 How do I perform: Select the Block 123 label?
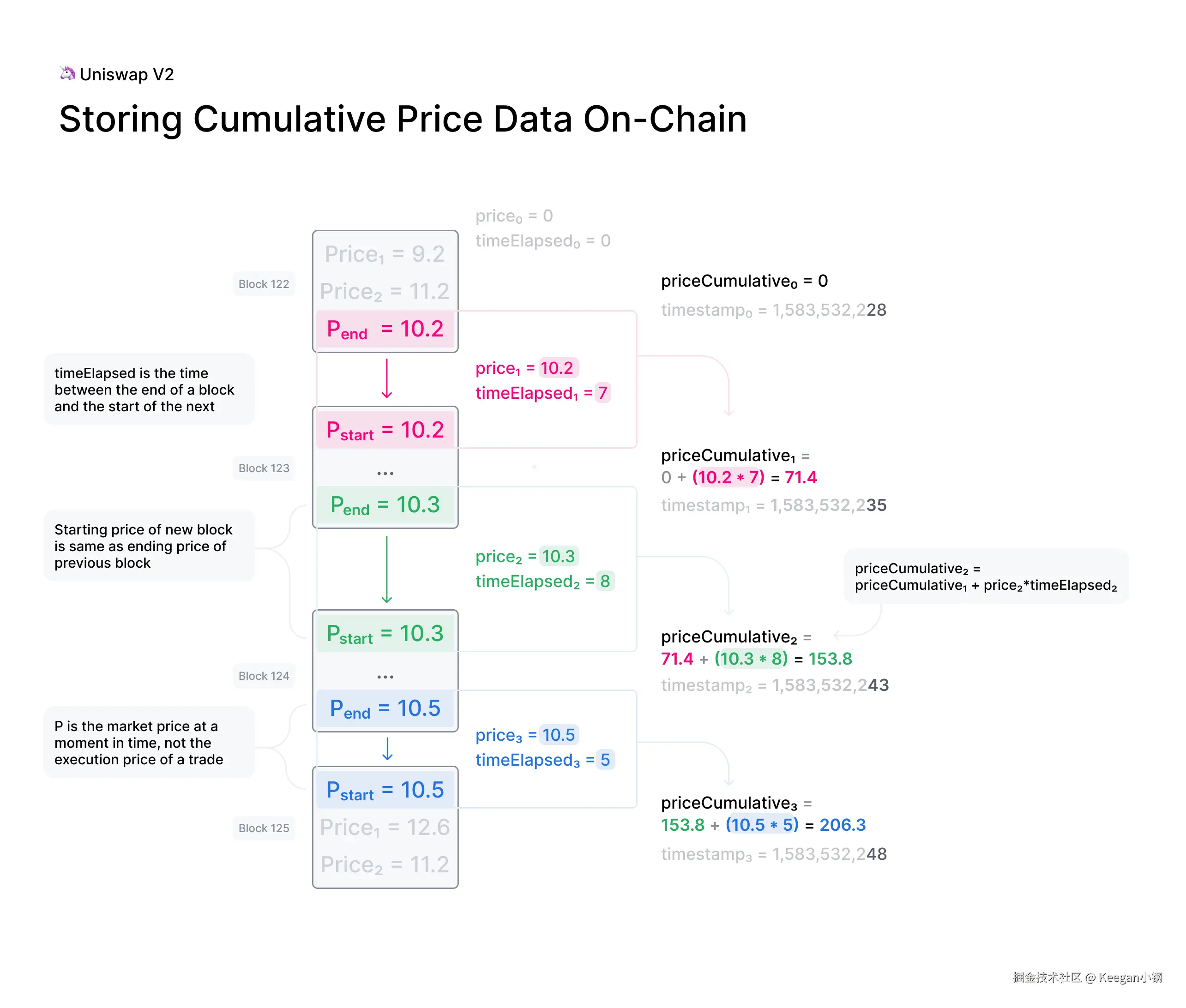pyautogui.click(x=264, y=468)
